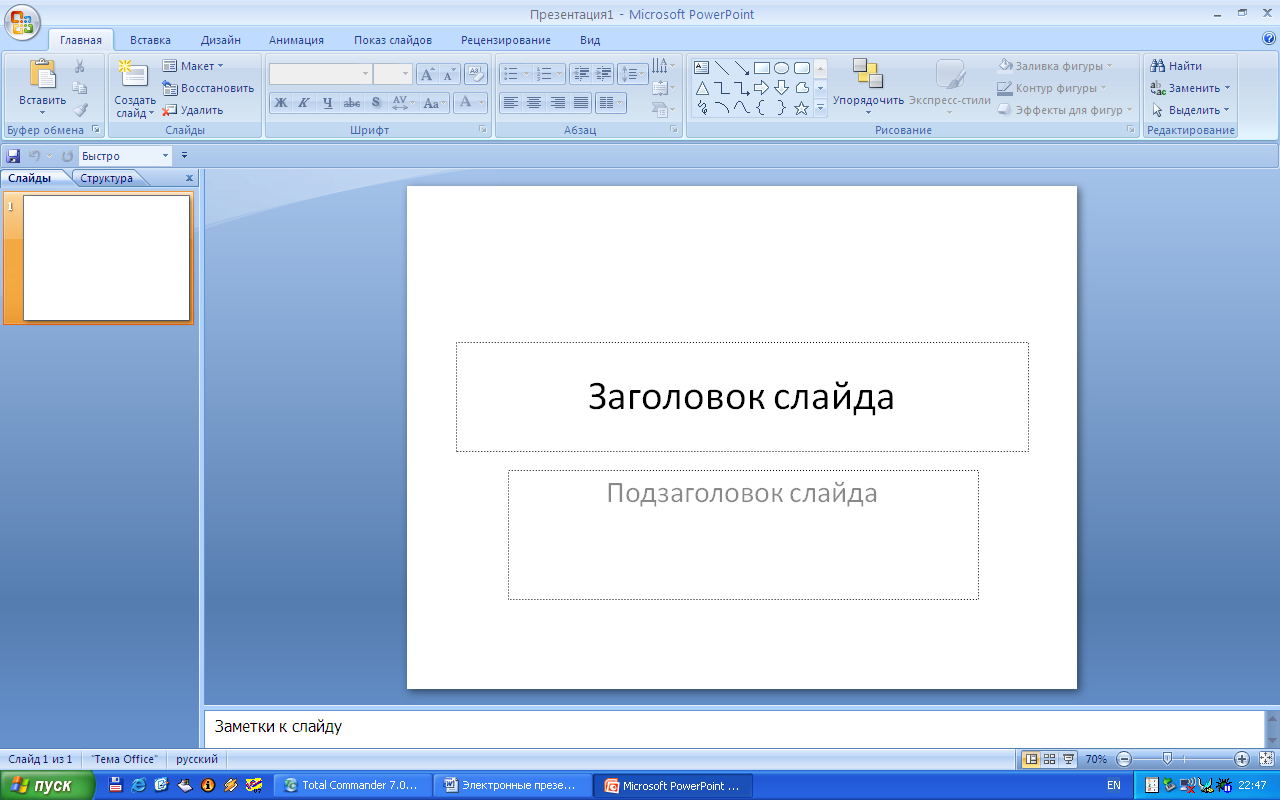Click the Redo icon in quick access
The width and height of the screenshot is (1280, 800).
click(x=68, y=156)
